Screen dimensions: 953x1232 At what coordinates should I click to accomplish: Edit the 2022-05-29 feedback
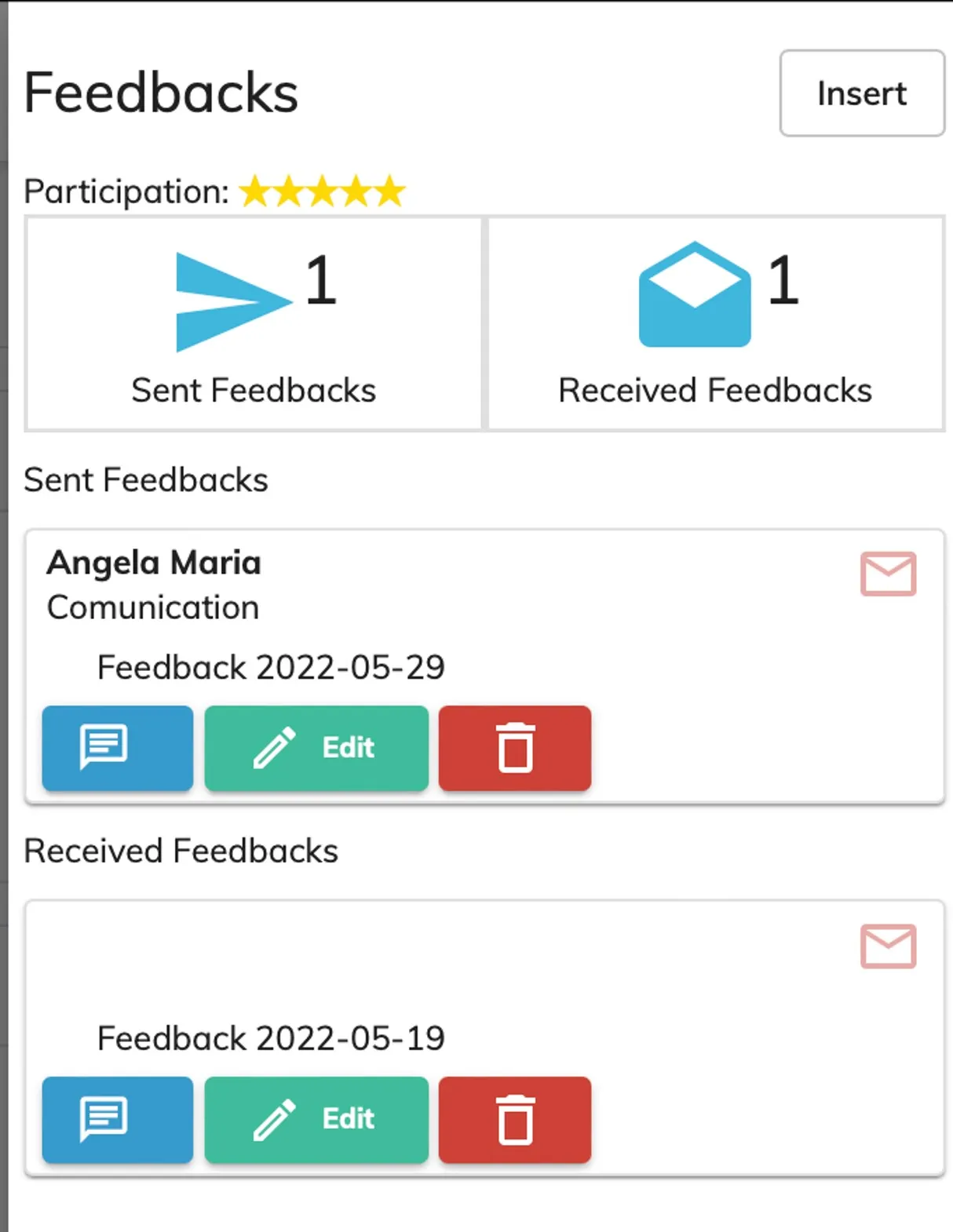tap(316, 748)
